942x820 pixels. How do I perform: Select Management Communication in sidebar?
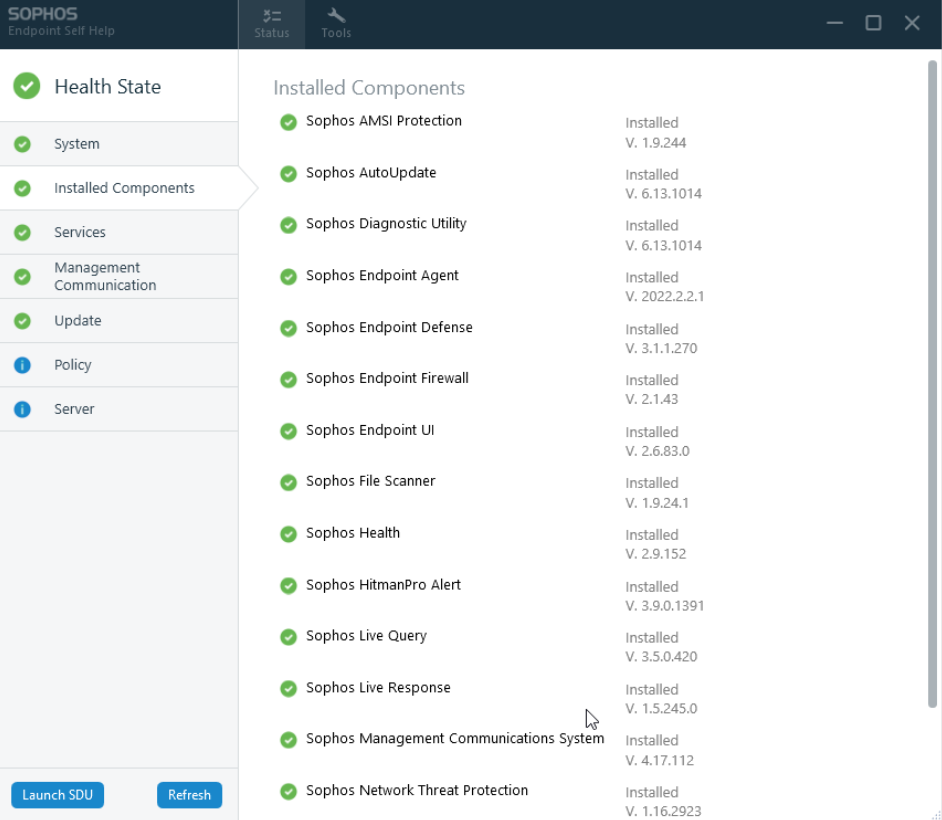[105, 276]
